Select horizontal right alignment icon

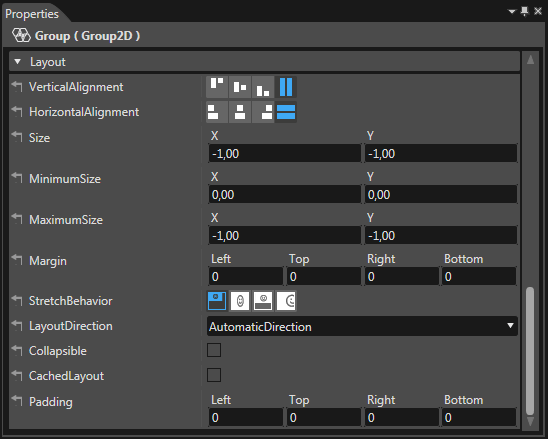[263, 112]
